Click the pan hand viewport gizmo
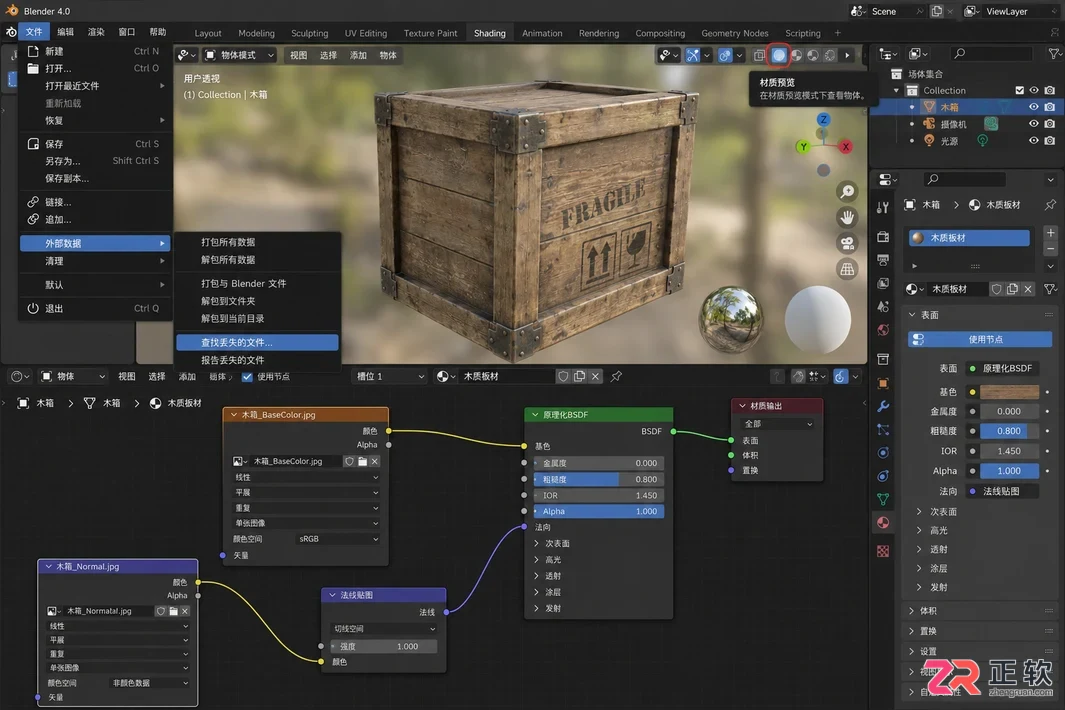The width and height of the screenshot is (1065, 710). (847, 217)
